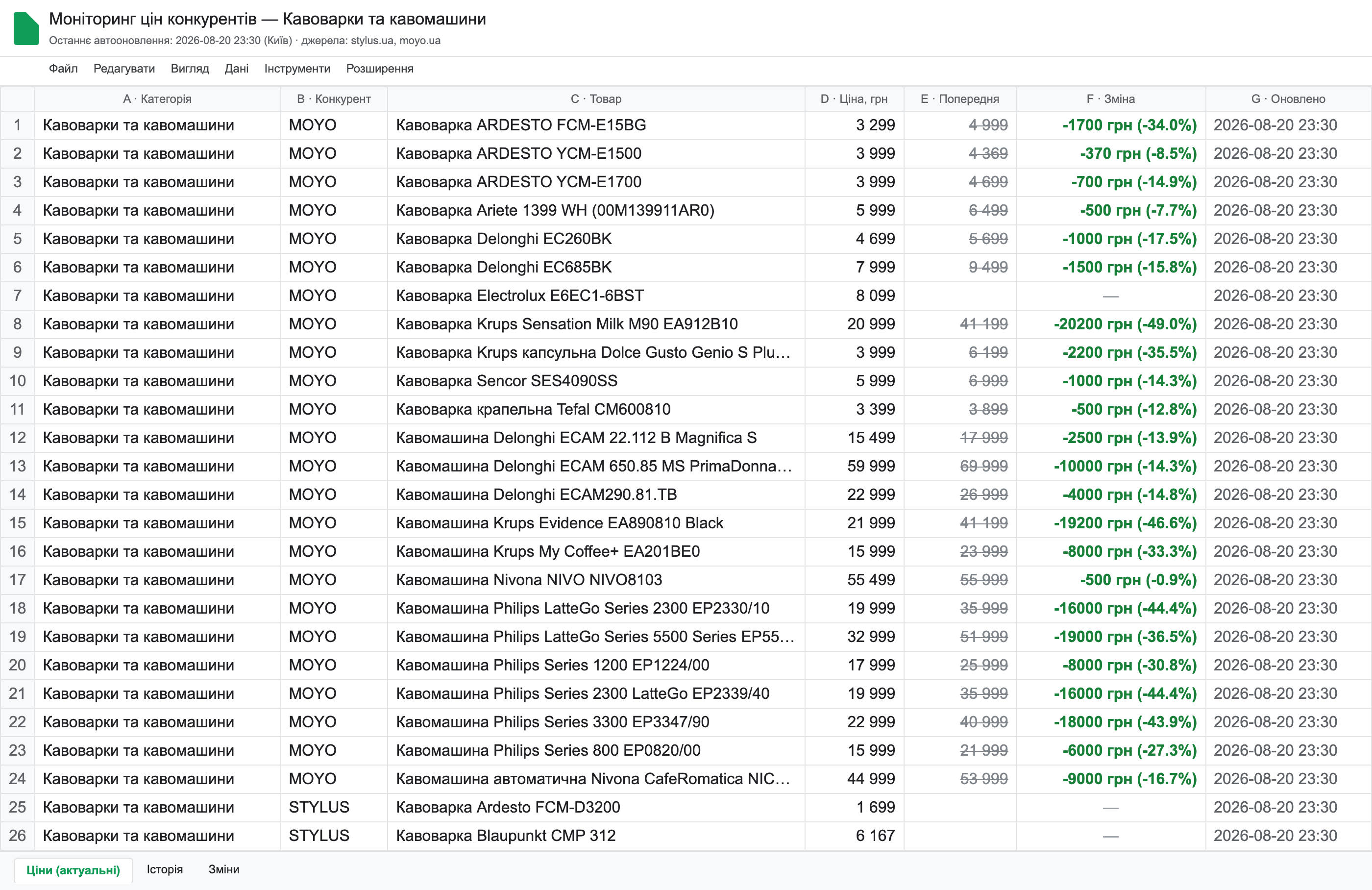1372x890 pixels.
Task: Click change cell -20200 грн (-49.0%)
Action: coord(1111,324)
